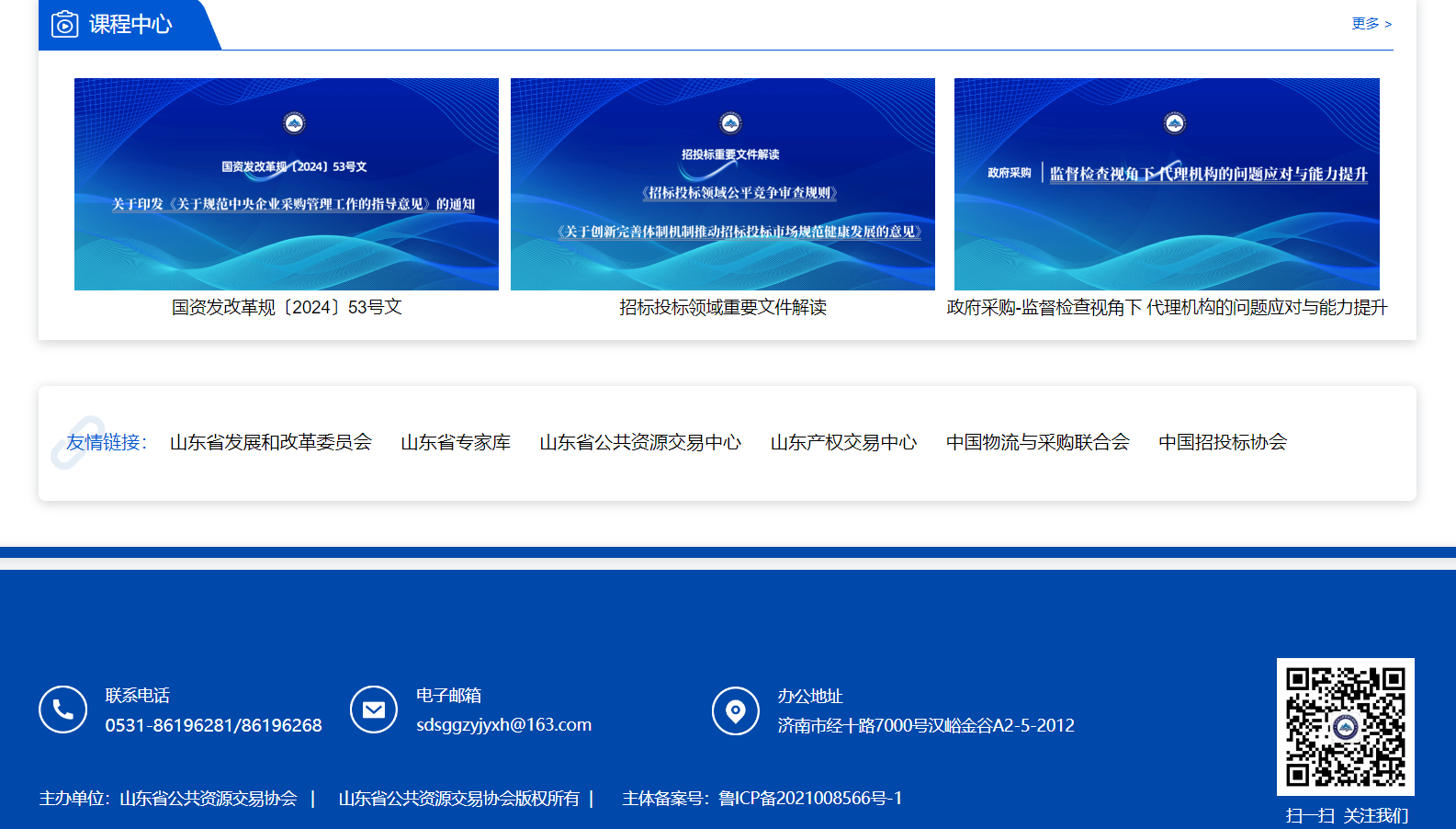
Task: Open 山东产权交易中心 link
Action: click(x=843, y=442)
